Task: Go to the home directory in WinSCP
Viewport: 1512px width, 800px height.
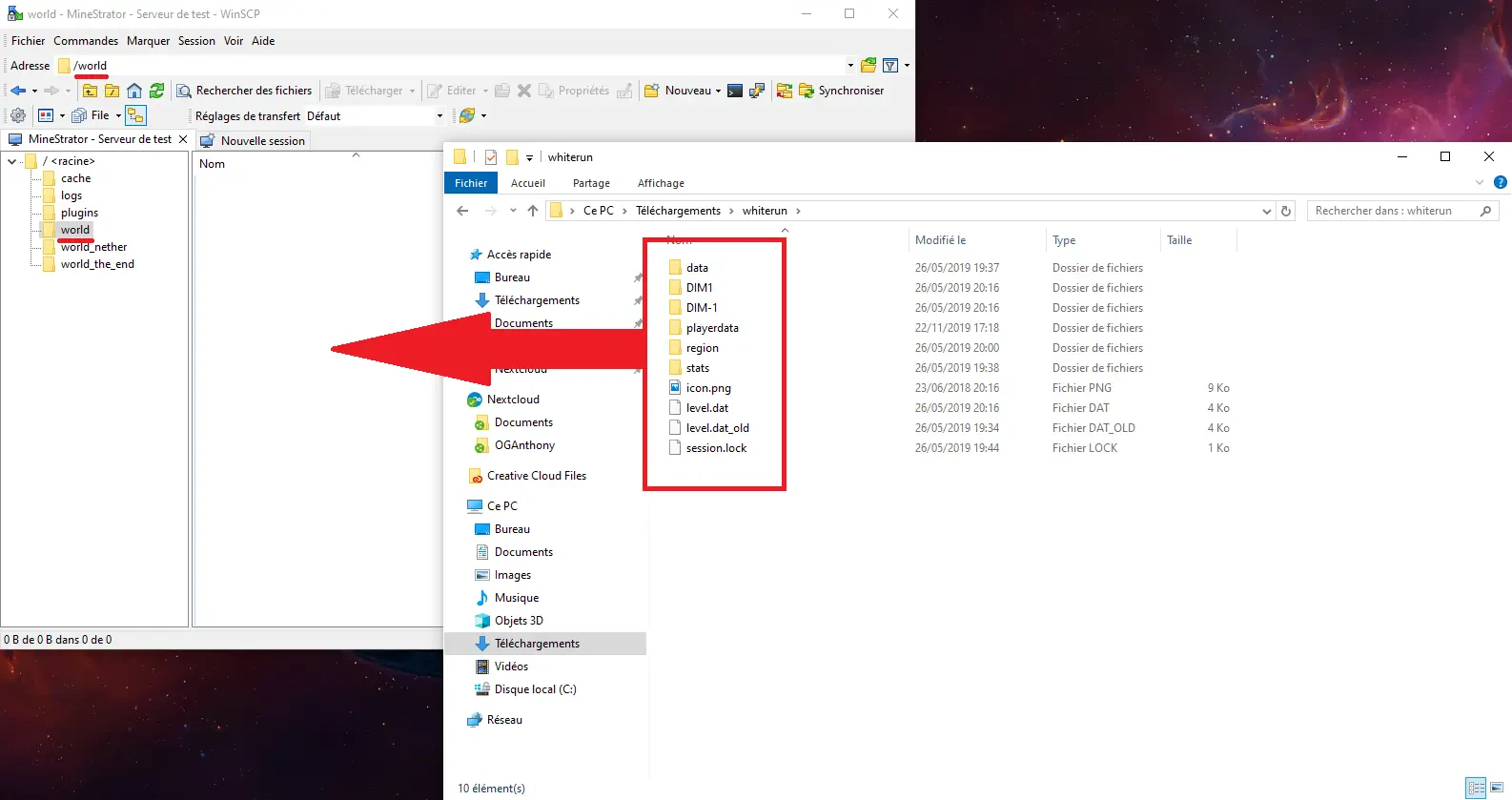Action: tap(134, 91)
